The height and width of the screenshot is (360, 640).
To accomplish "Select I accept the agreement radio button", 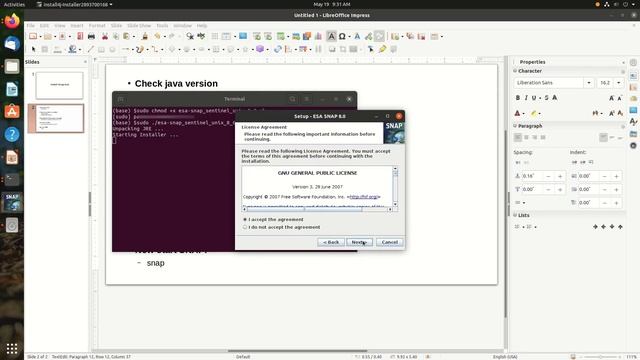I will point(245,220).
